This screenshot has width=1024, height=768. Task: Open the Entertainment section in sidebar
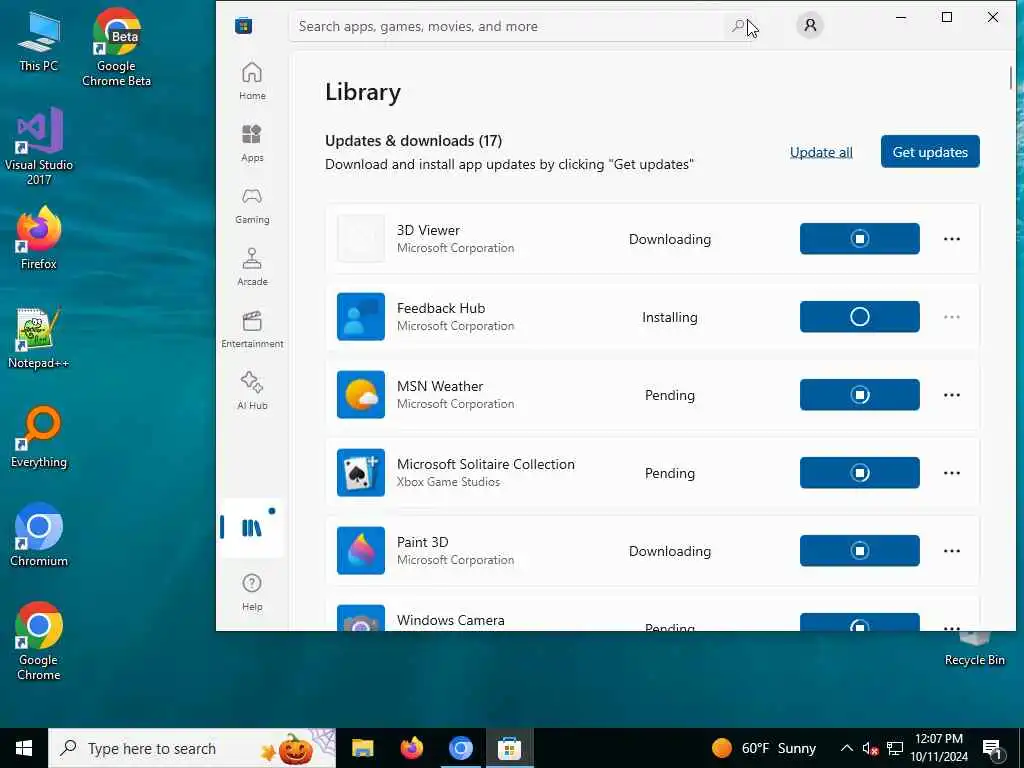pyautogui.click(x=252, y=330)
